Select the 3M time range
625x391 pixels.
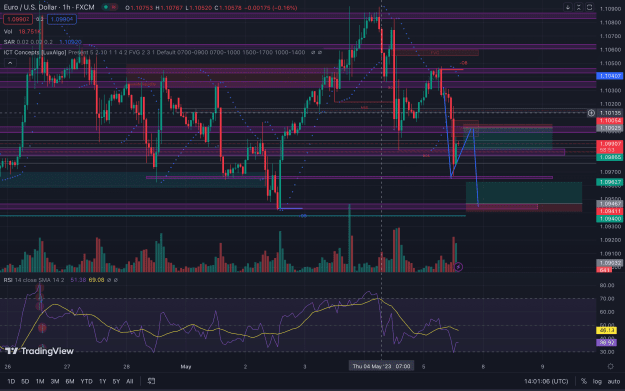[55, 381]
